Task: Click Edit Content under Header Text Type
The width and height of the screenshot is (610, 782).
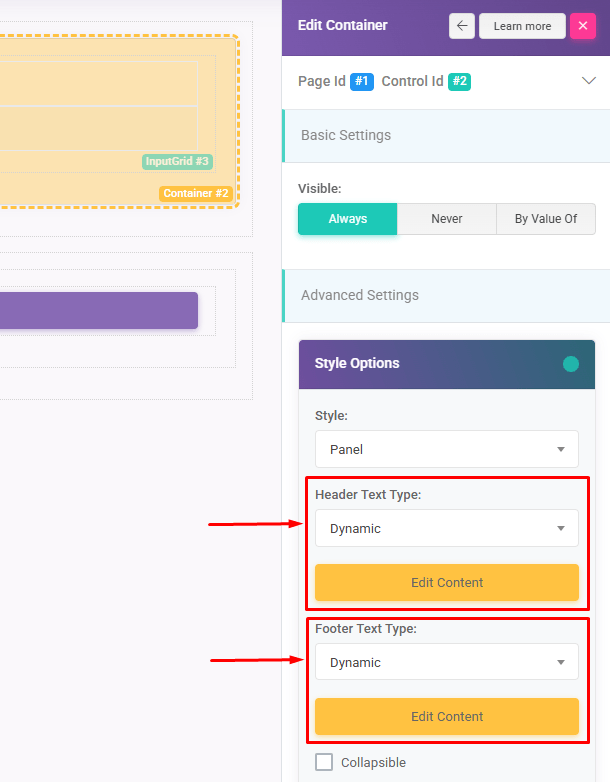Action: pyautogui.click(x=446, y=583)
